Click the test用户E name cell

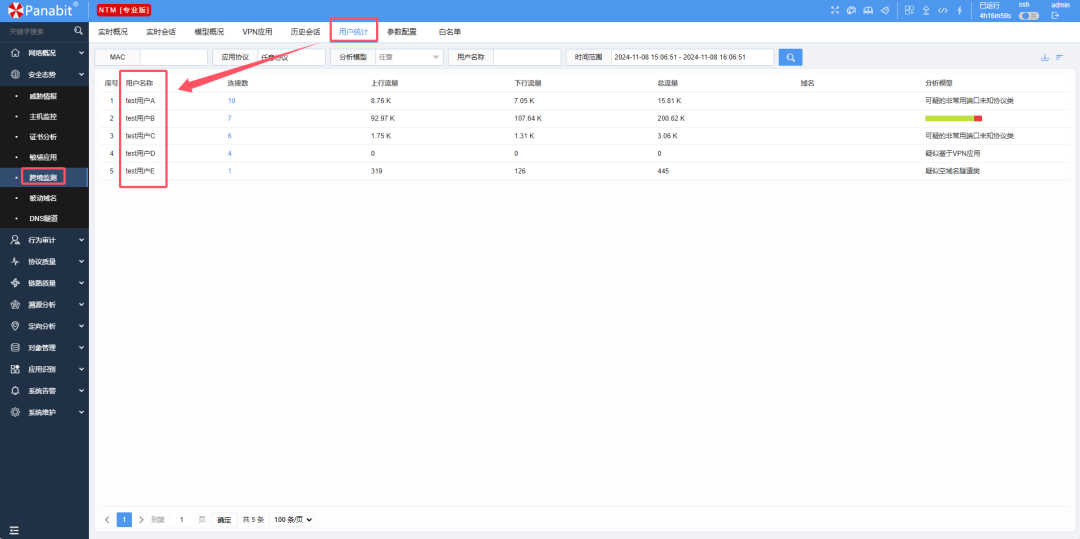coord(140,171)
